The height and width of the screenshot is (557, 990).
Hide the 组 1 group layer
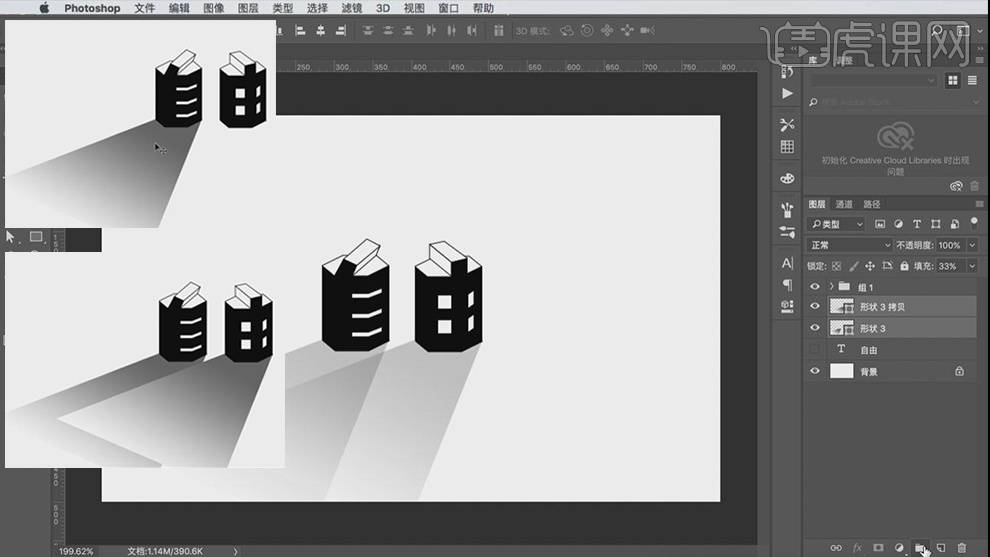click(x=814, y=287)
